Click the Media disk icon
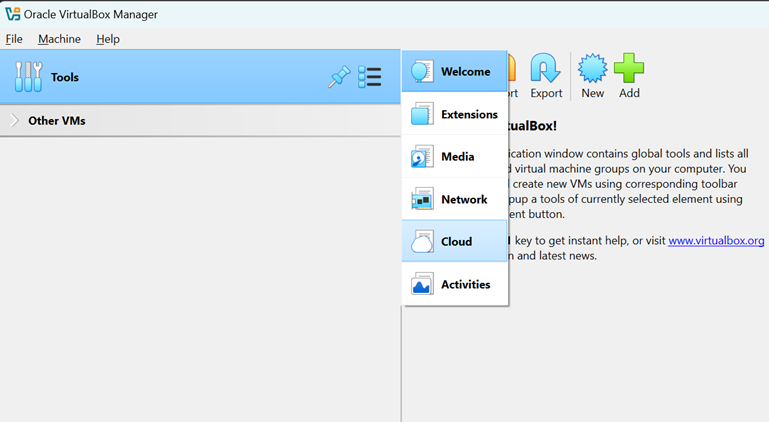This screenshot has height=422, width=769. pos(422,156)
